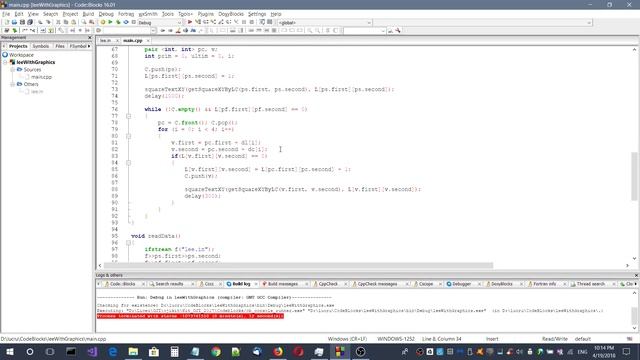Close the Management panel
Image resolution: width=640 pixels, height=360 pixels.
tap(90, 38)
